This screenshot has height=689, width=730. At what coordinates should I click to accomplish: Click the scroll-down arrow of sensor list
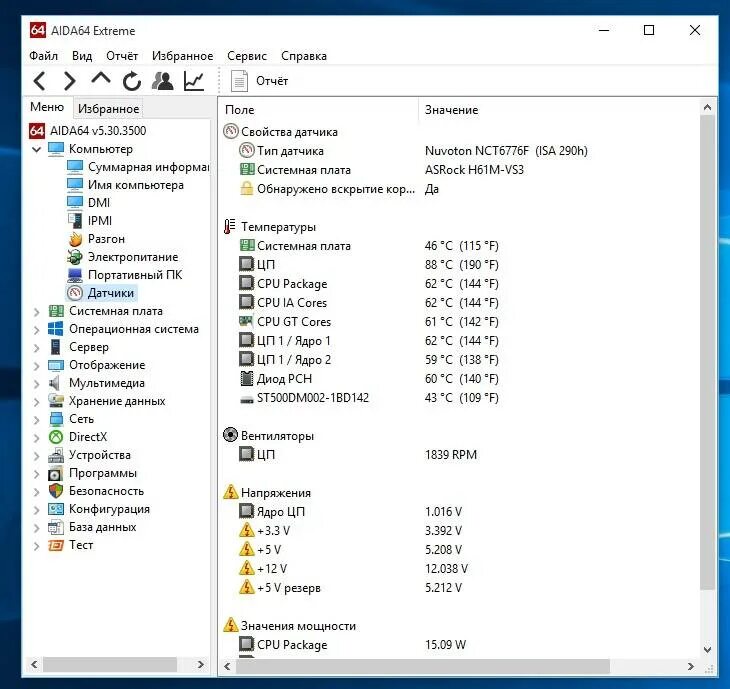(707, 650)
